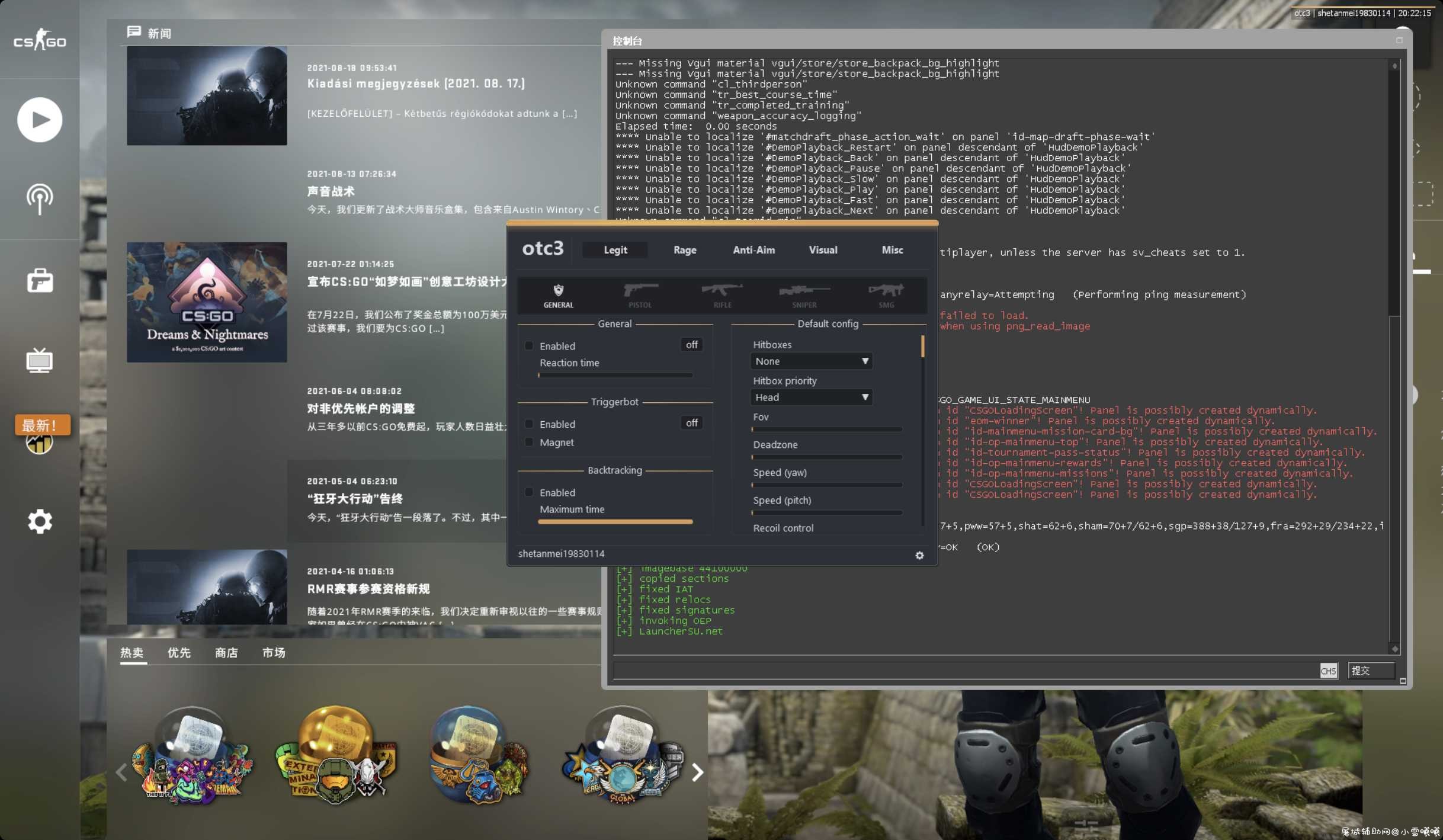Open otc3 menu settings gear icon

point(919,556)
